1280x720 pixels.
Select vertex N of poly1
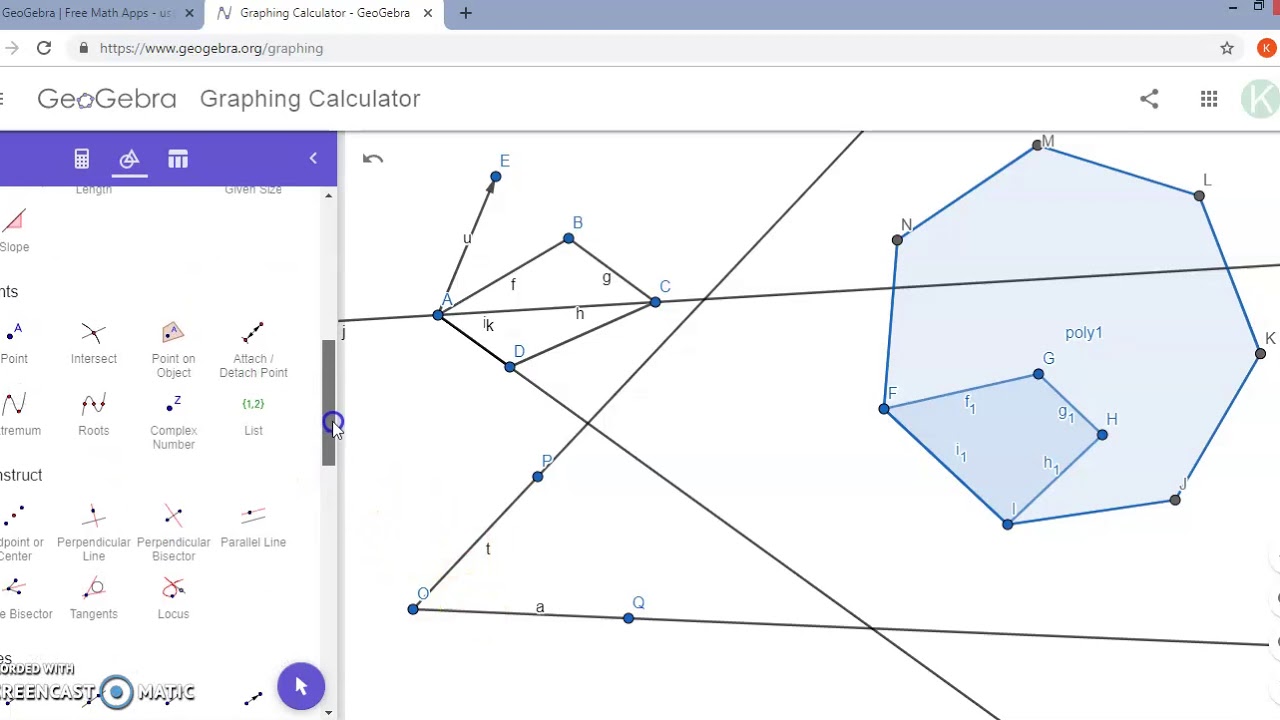[x=897, y=240]
